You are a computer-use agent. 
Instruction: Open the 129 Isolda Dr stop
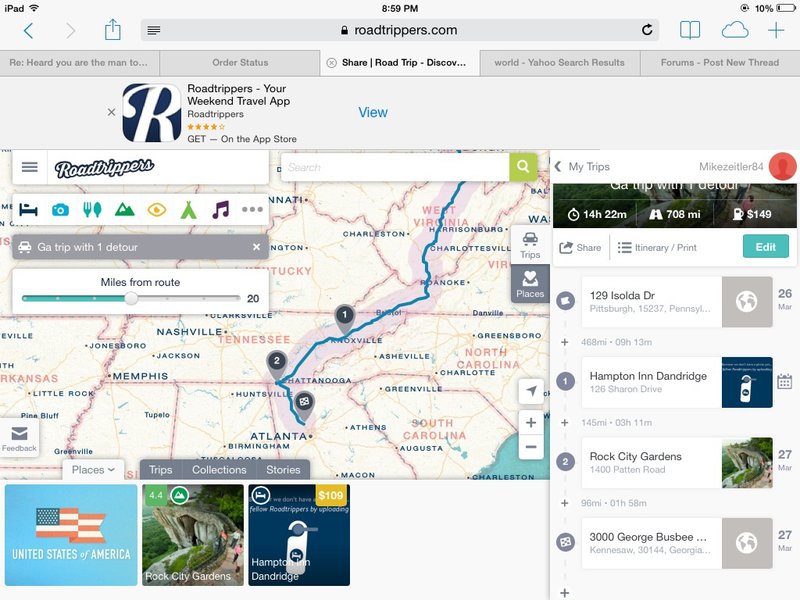tap(677, 302)
